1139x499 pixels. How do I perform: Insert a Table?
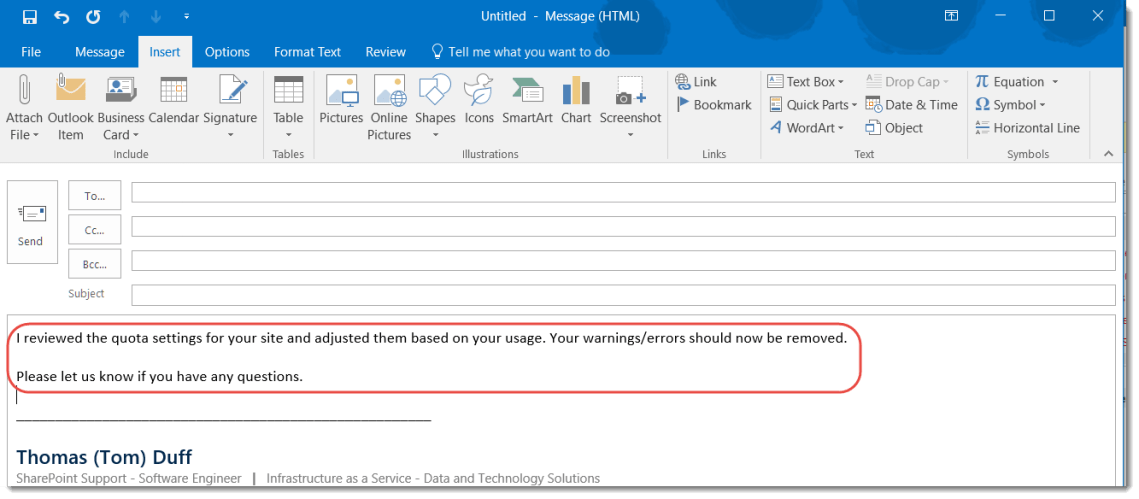pos(288,107)
